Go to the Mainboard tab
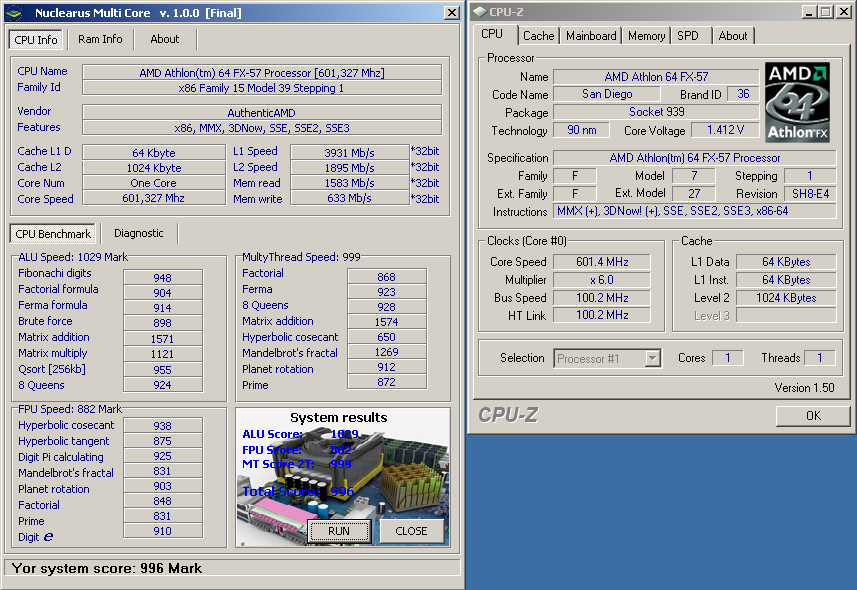The width and height of the screenshot is (857, 590). (x=591, y=36)
